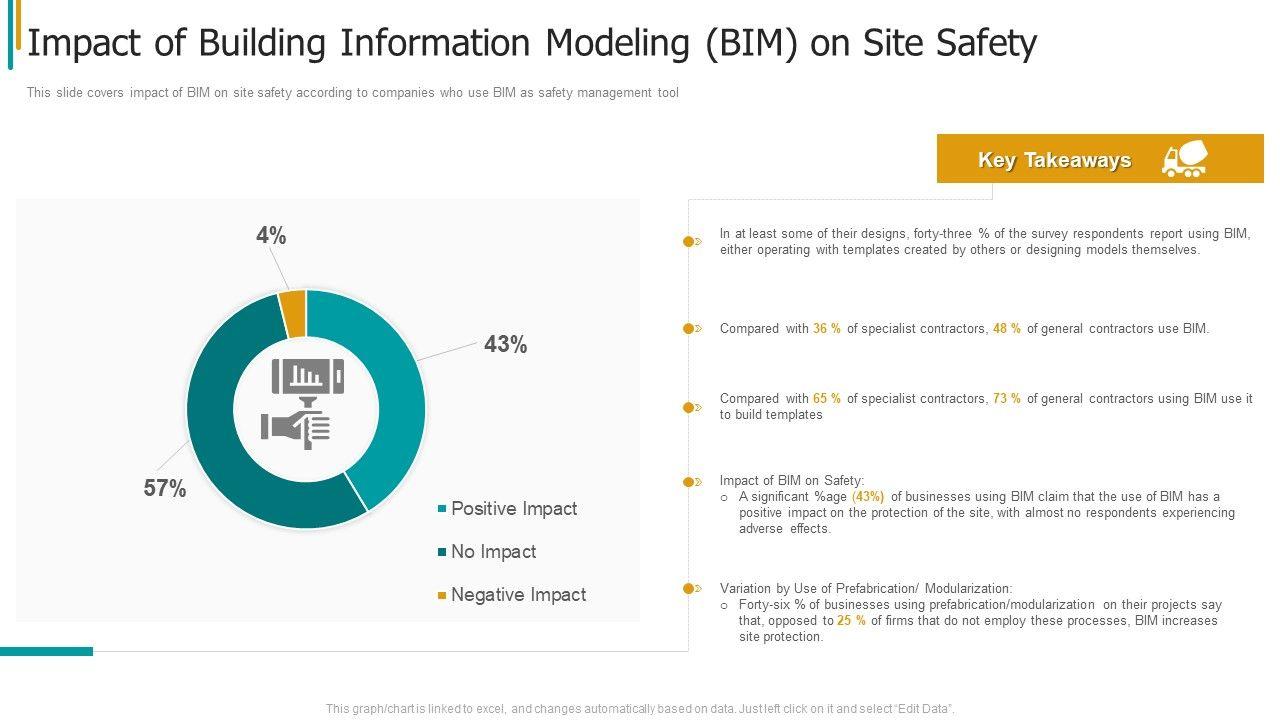The width and height of the screenshot is (1280, 720).
Task: Click the footer note about Edit Data
Action: [x=641, y=709]
